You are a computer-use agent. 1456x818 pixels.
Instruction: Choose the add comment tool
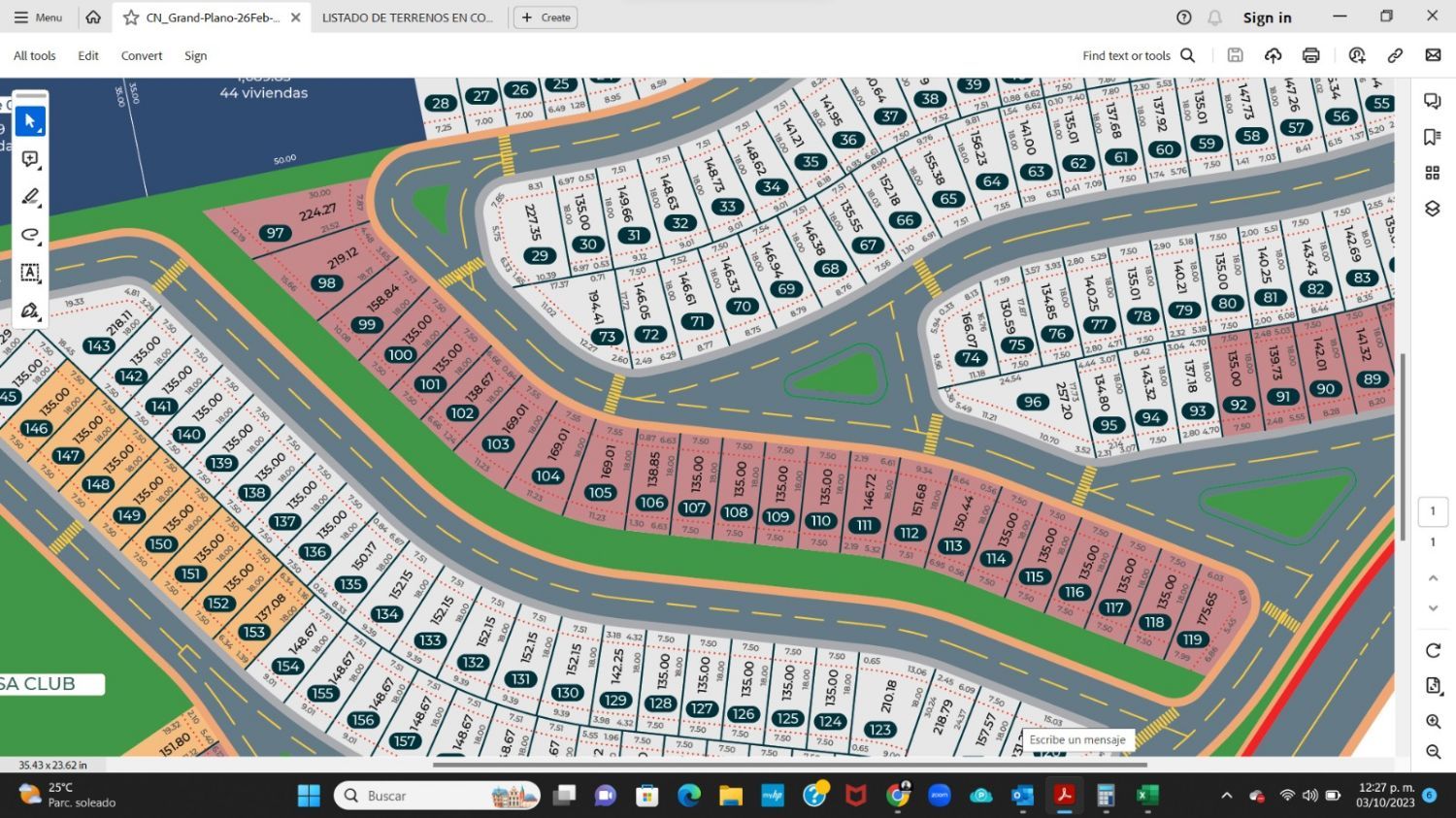(x=30, y=159)
